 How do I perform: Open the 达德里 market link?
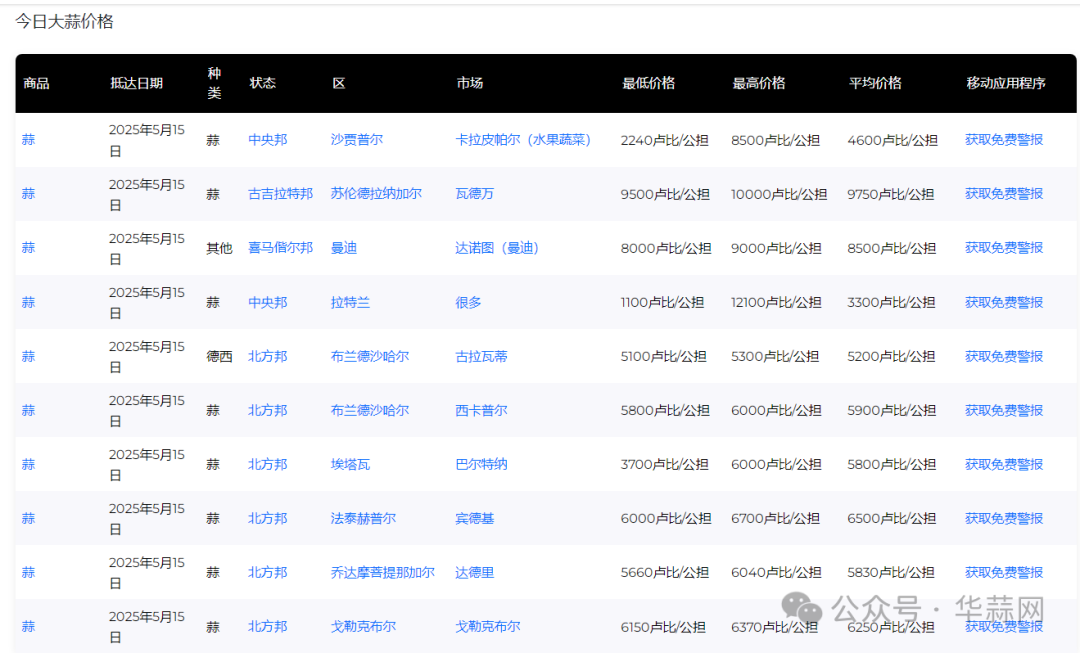click(x=475, y=572)
